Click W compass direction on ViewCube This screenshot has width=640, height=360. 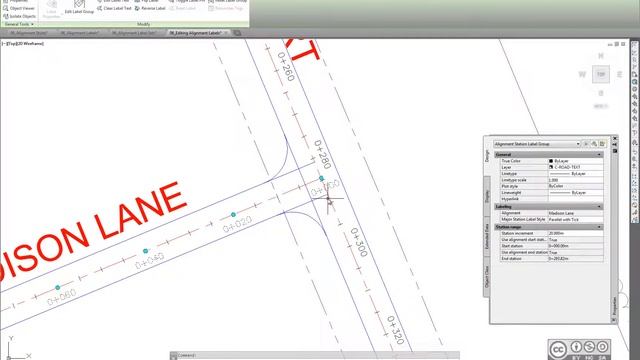pyautogui.click(x=582, y=74)
